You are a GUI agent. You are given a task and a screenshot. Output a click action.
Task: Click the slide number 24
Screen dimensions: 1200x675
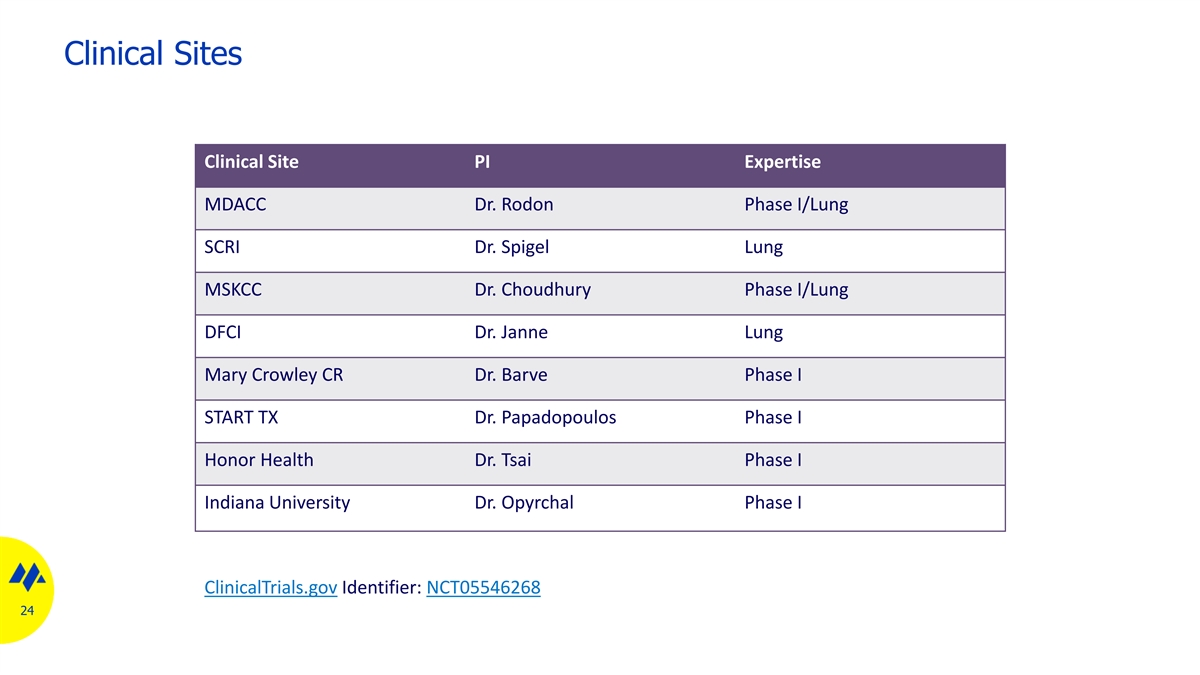tap(27, 611)
